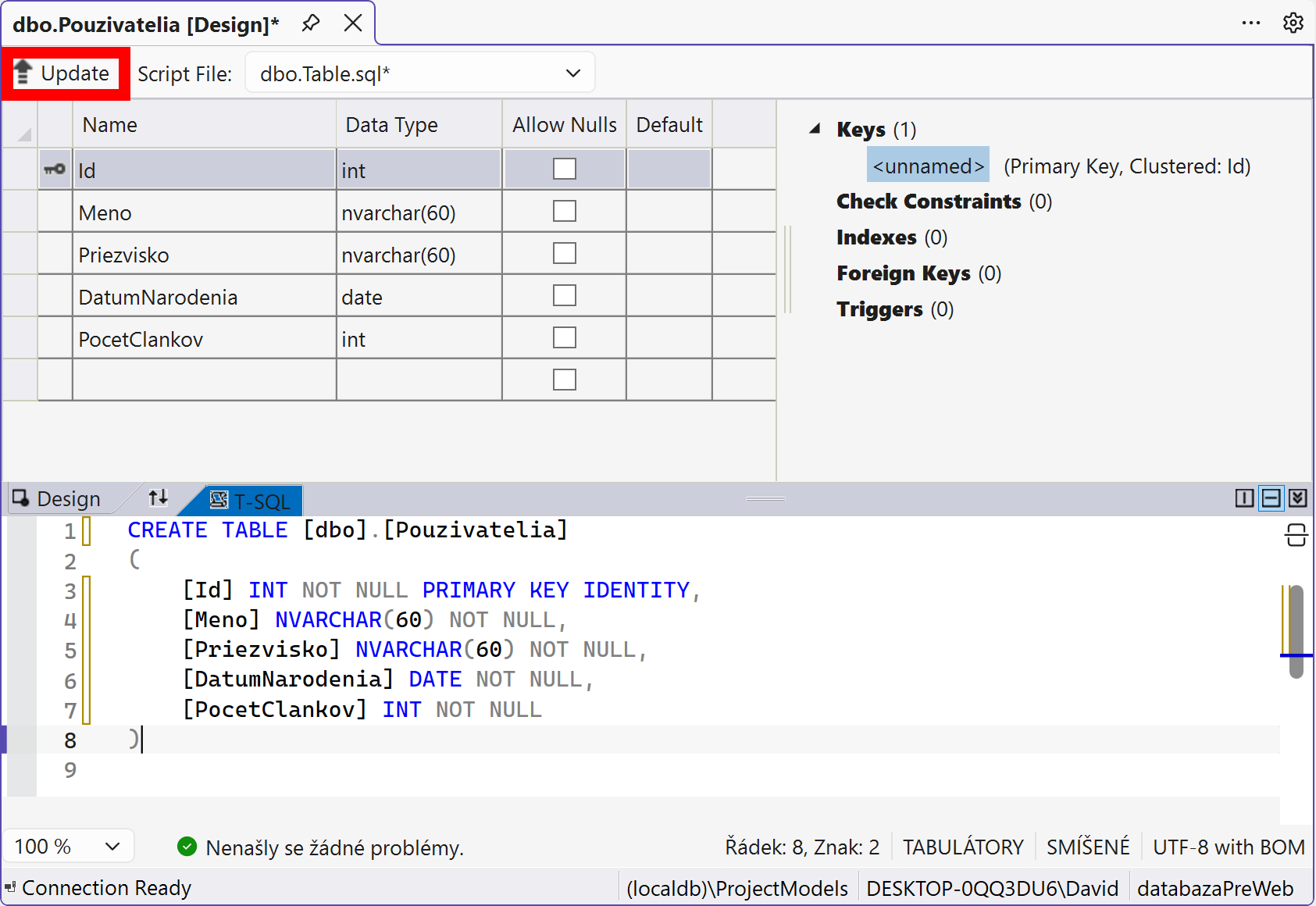
Task: Click the Design tab designer icon
Action: (x=20, y=498)
